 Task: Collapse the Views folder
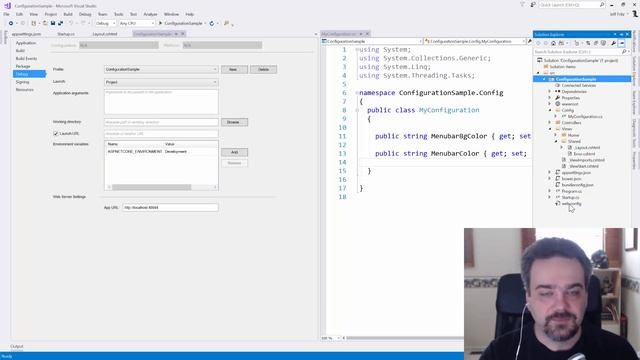coord(550,129)
